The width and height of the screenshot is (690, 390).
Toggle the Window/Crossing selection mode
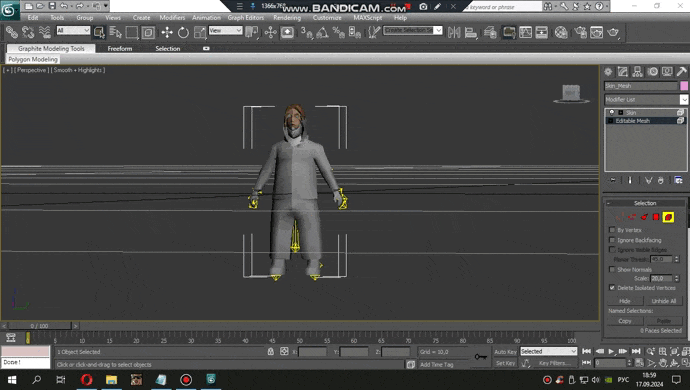click(148, 32)
